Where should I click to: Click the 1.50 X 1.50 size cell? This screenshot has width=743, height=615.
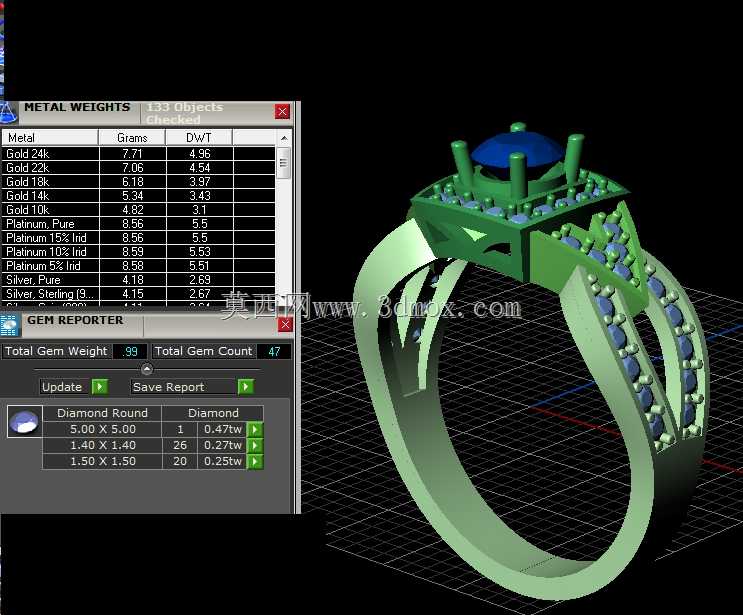(103, 461)
